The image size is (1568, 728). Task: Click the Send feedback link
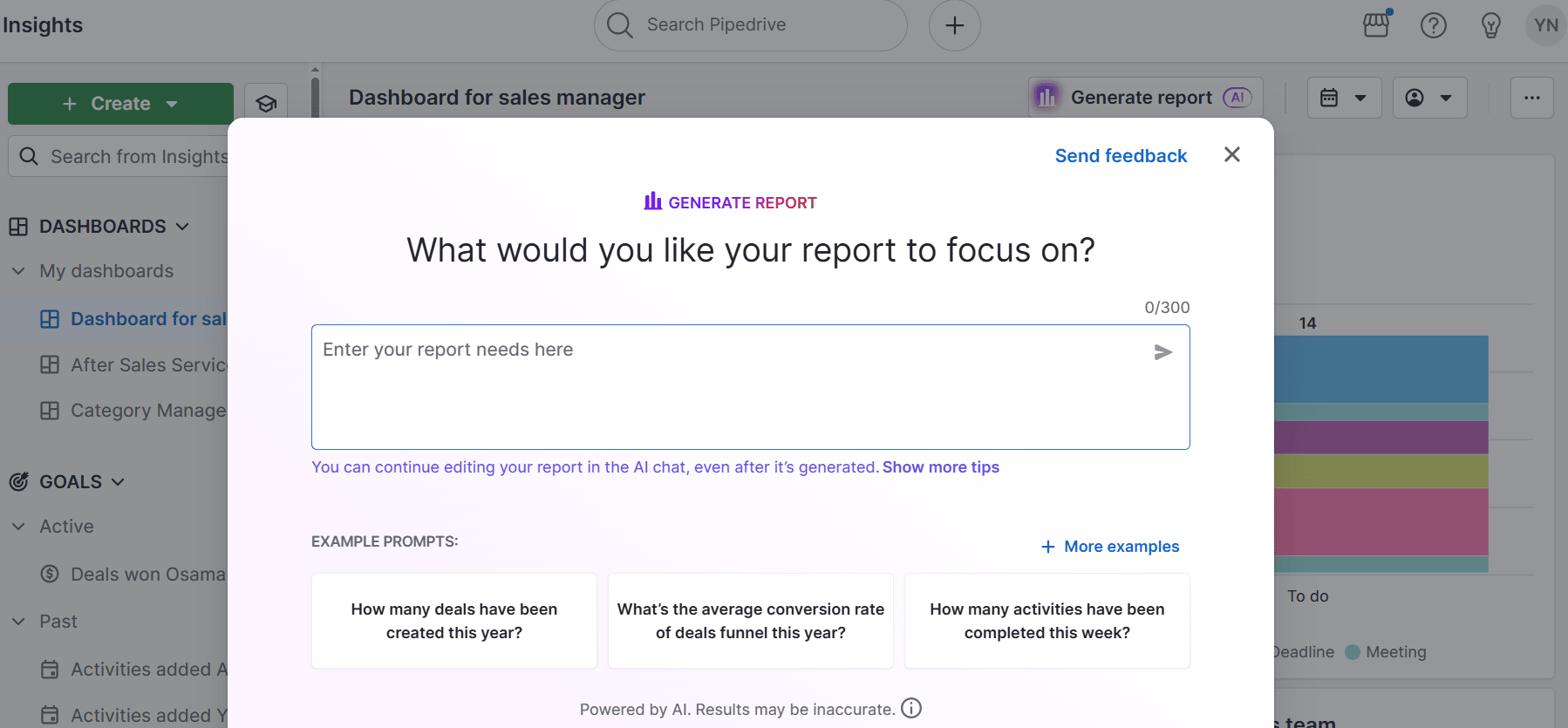1121,156
